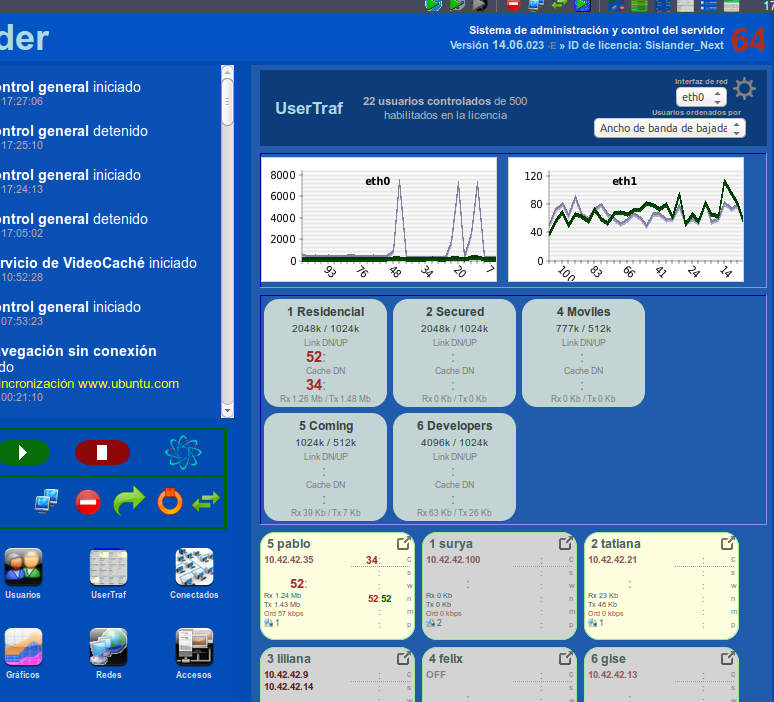This screenshot has height=702, width=774.
Task: Click the red no-entry icon next to green curved arrow
Action: 88,502
